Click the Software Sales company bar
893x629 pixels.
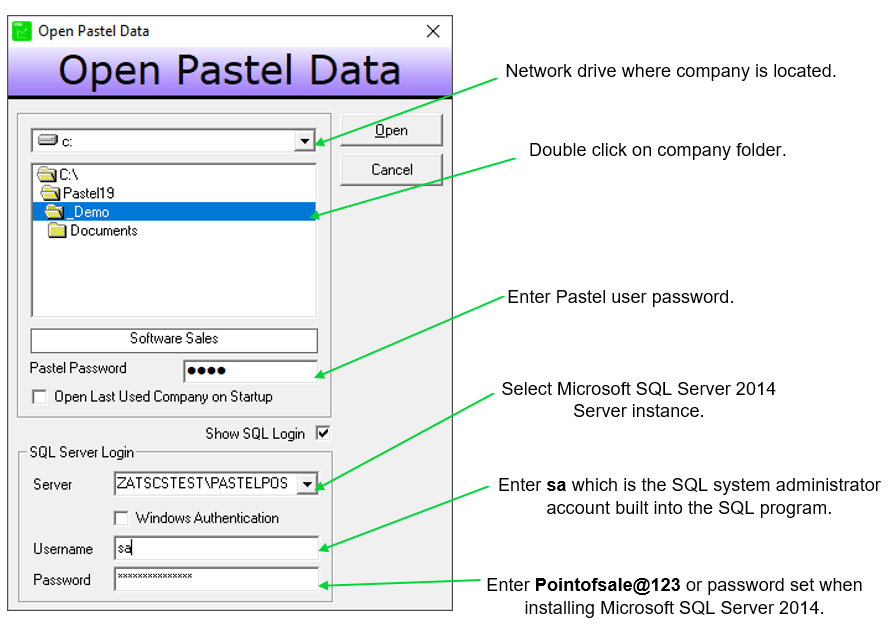click(x=173, y=340)
